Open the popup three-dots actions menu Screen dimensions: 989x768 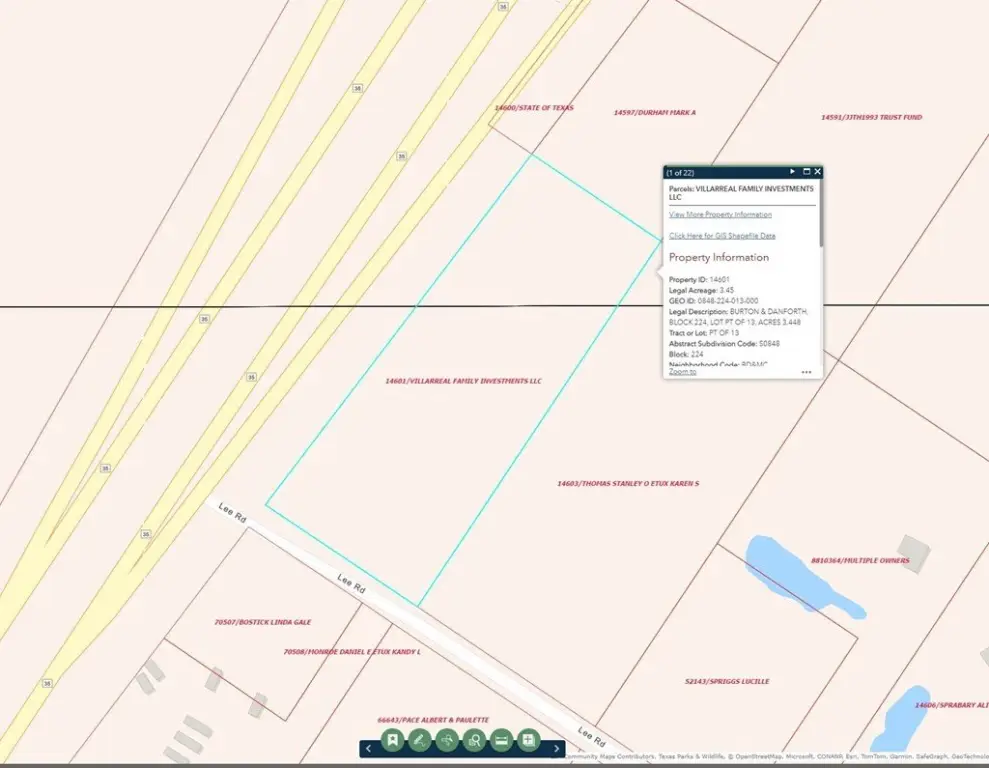pos(806,372)
